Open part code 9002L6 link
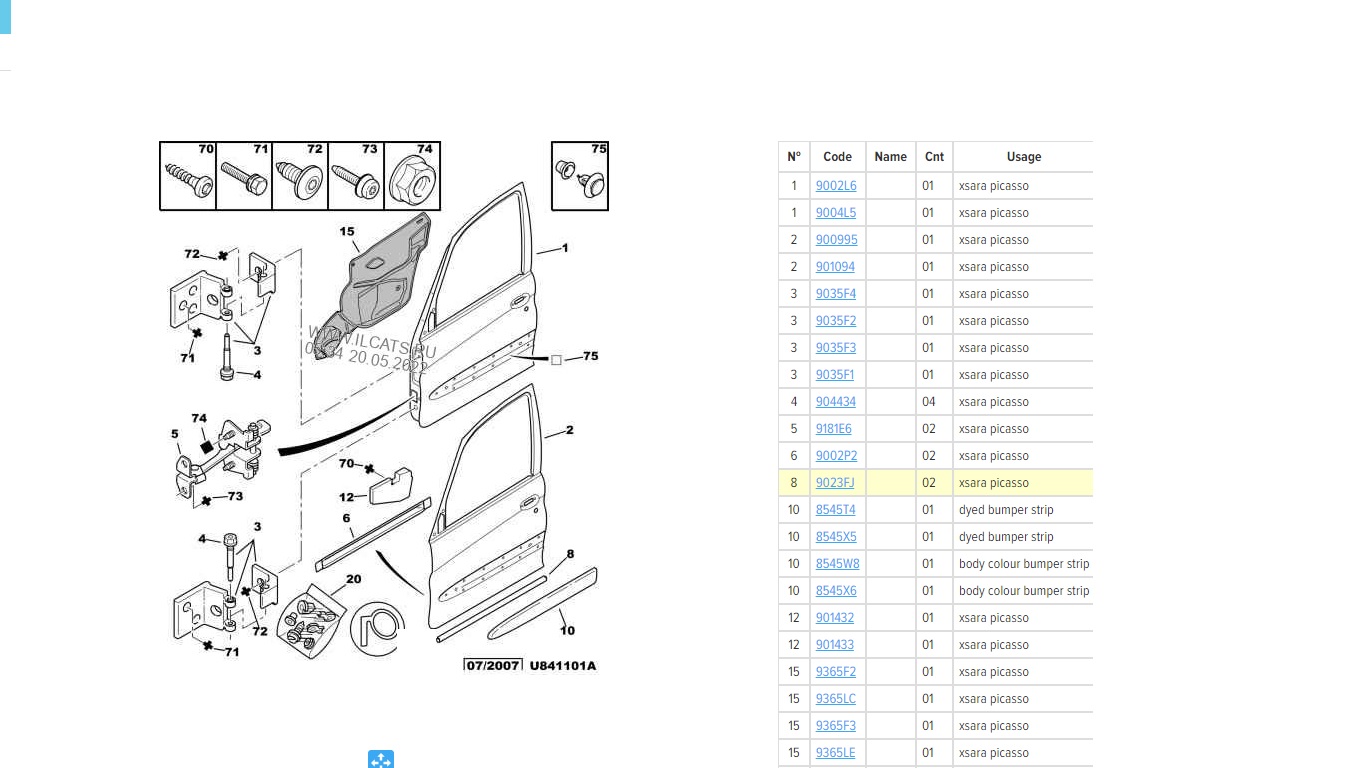1366x768 pixels. [x=836, y=186]
